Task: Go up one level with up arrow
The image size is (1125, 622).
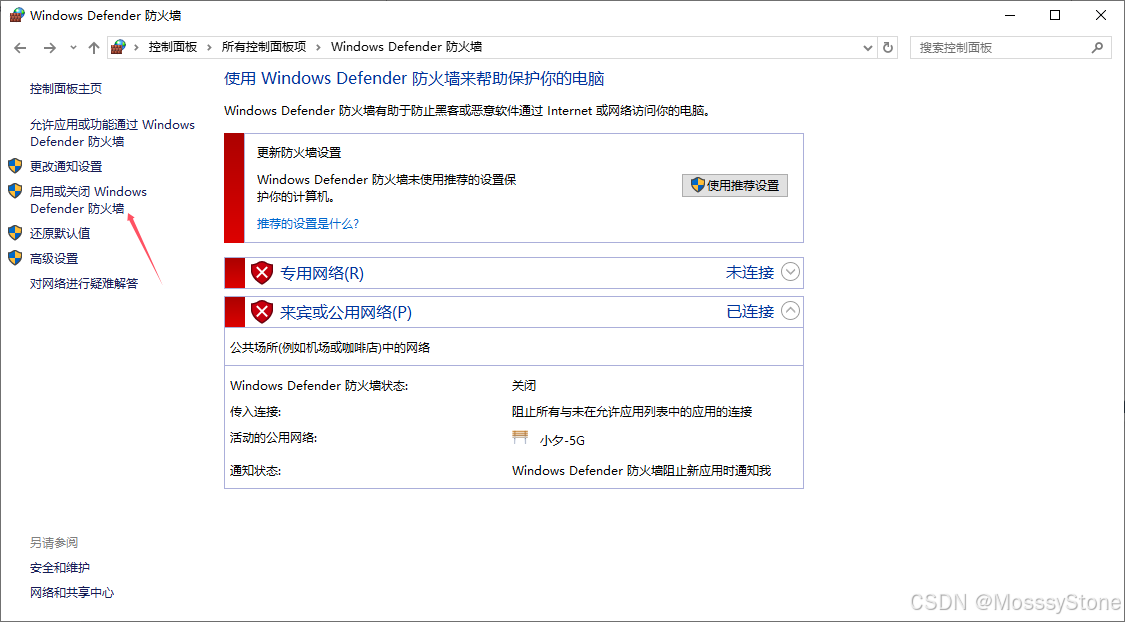Action: tap(94, 48)
